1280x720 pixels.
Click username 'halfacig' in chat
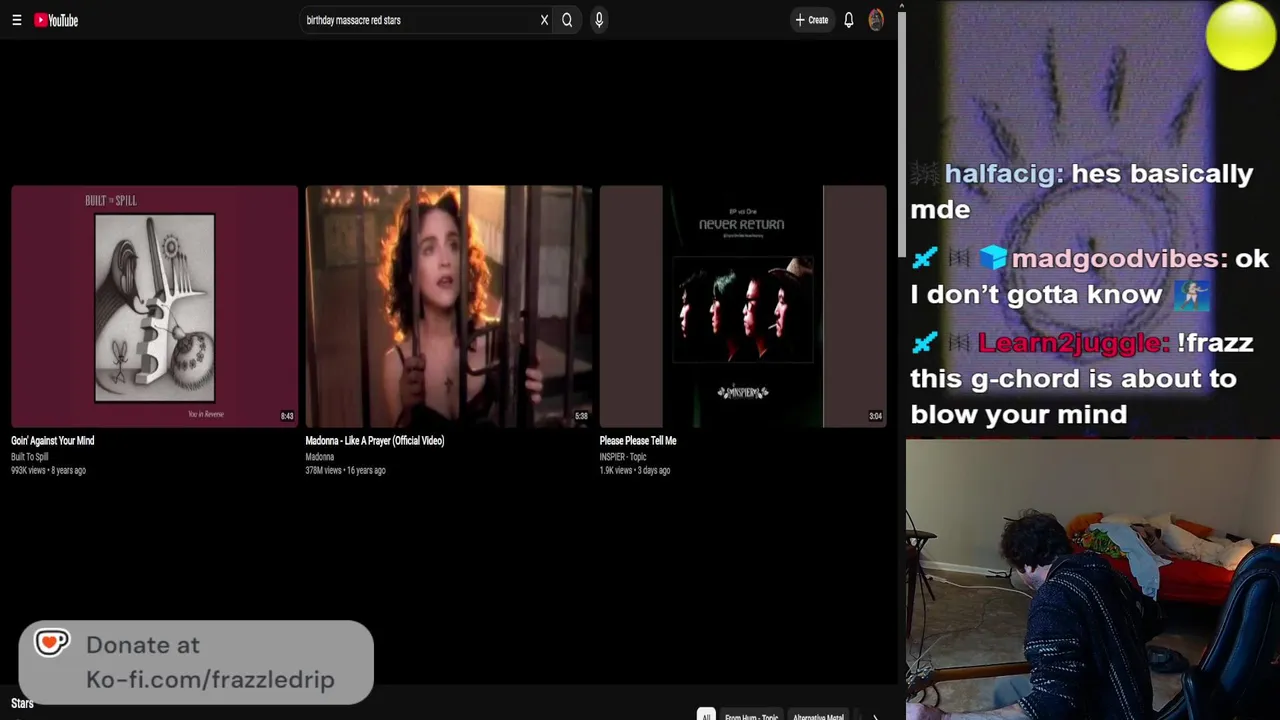1002,174
